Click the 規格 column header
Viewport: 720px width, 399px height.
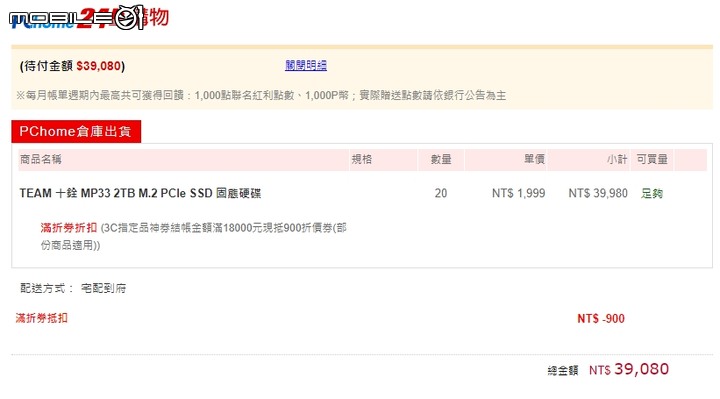click(x=362, y=159)
